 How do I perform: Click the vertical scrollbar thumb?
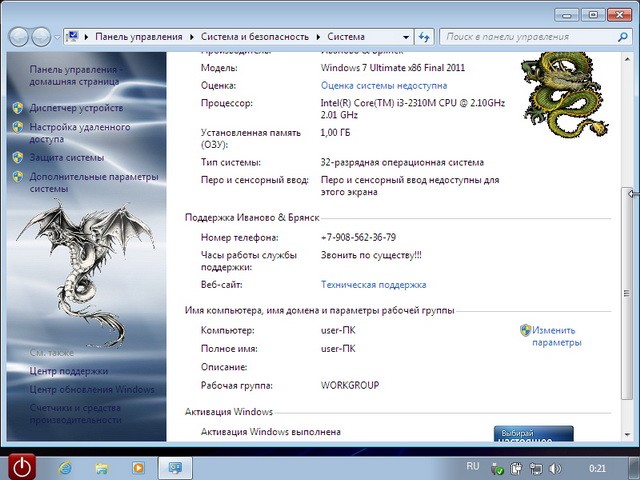click(x=627, y=293)
